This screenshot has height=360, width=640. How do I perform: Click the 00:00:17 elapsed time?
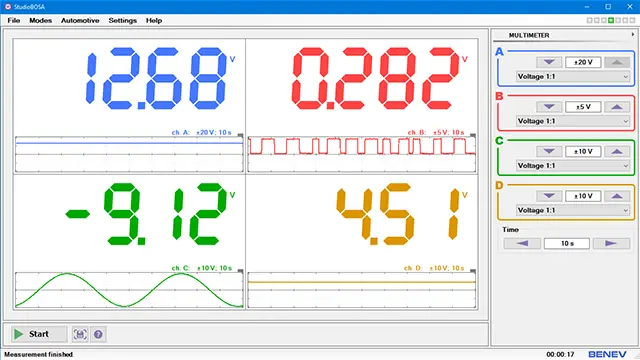(x=560, y=354)
